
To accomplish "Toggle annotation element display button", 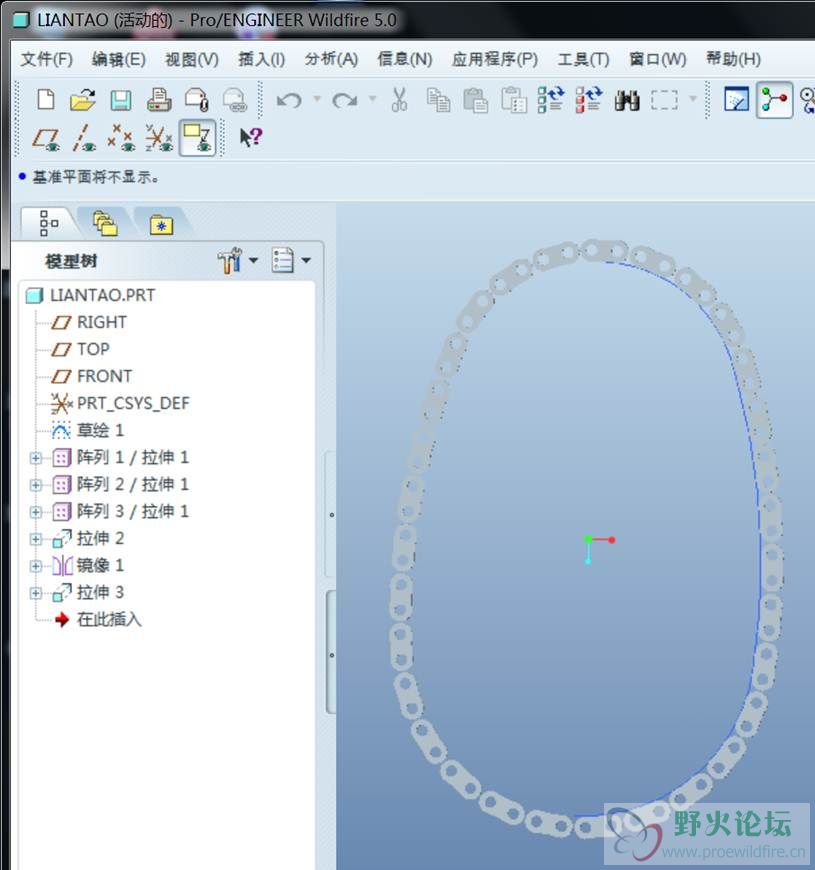I will [198, 138].
